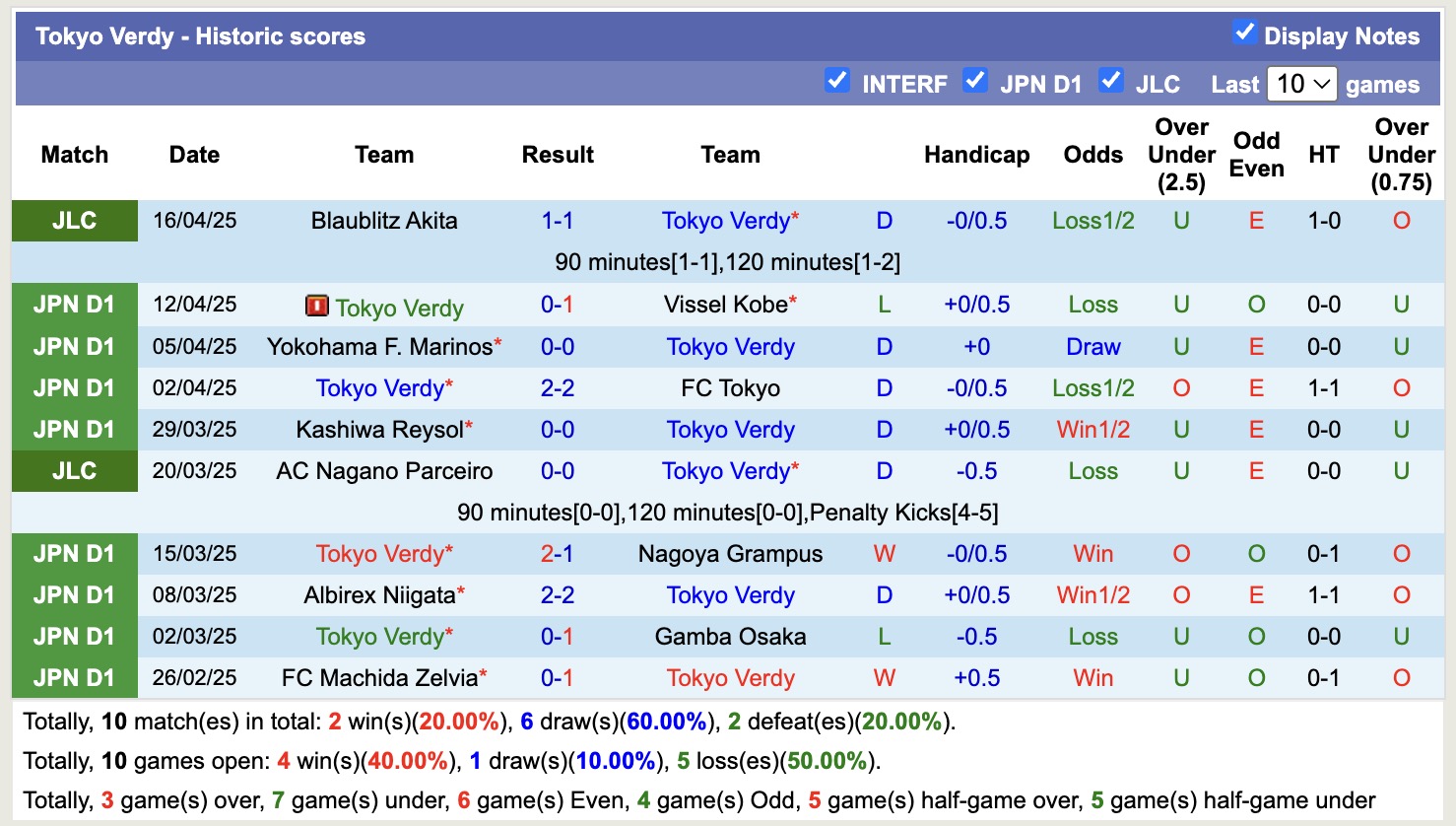Open the Last 10 games dropdown
1456x826 pixels.
coord(1301,84)
